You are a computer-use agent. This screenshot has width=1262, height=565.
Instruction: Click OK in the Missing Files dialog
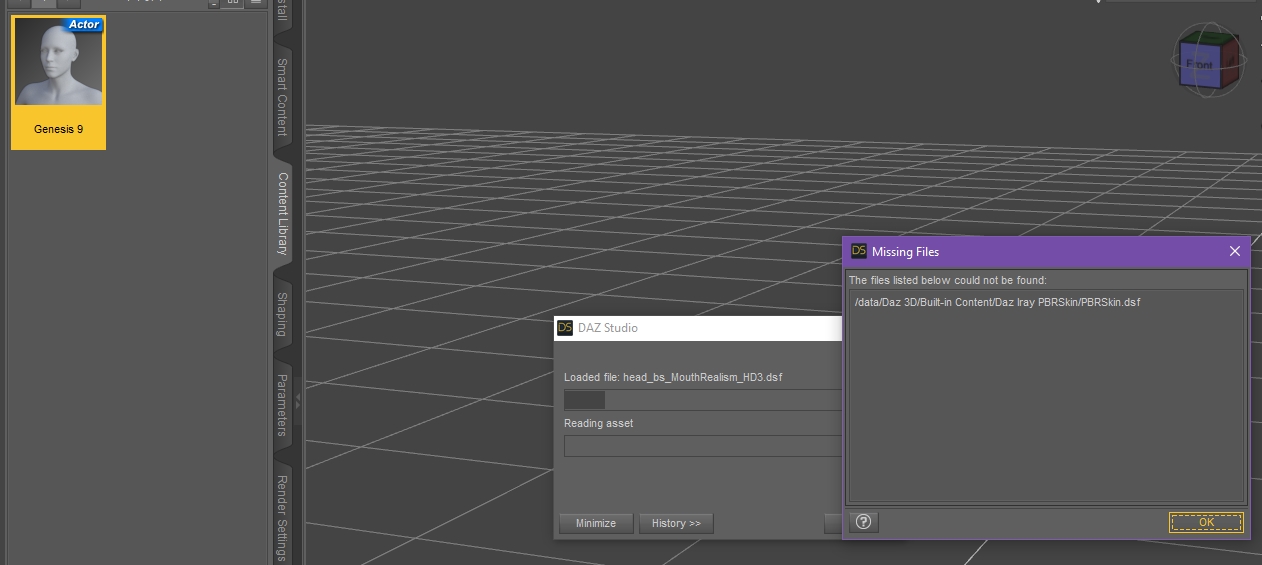coord(1206,522)
